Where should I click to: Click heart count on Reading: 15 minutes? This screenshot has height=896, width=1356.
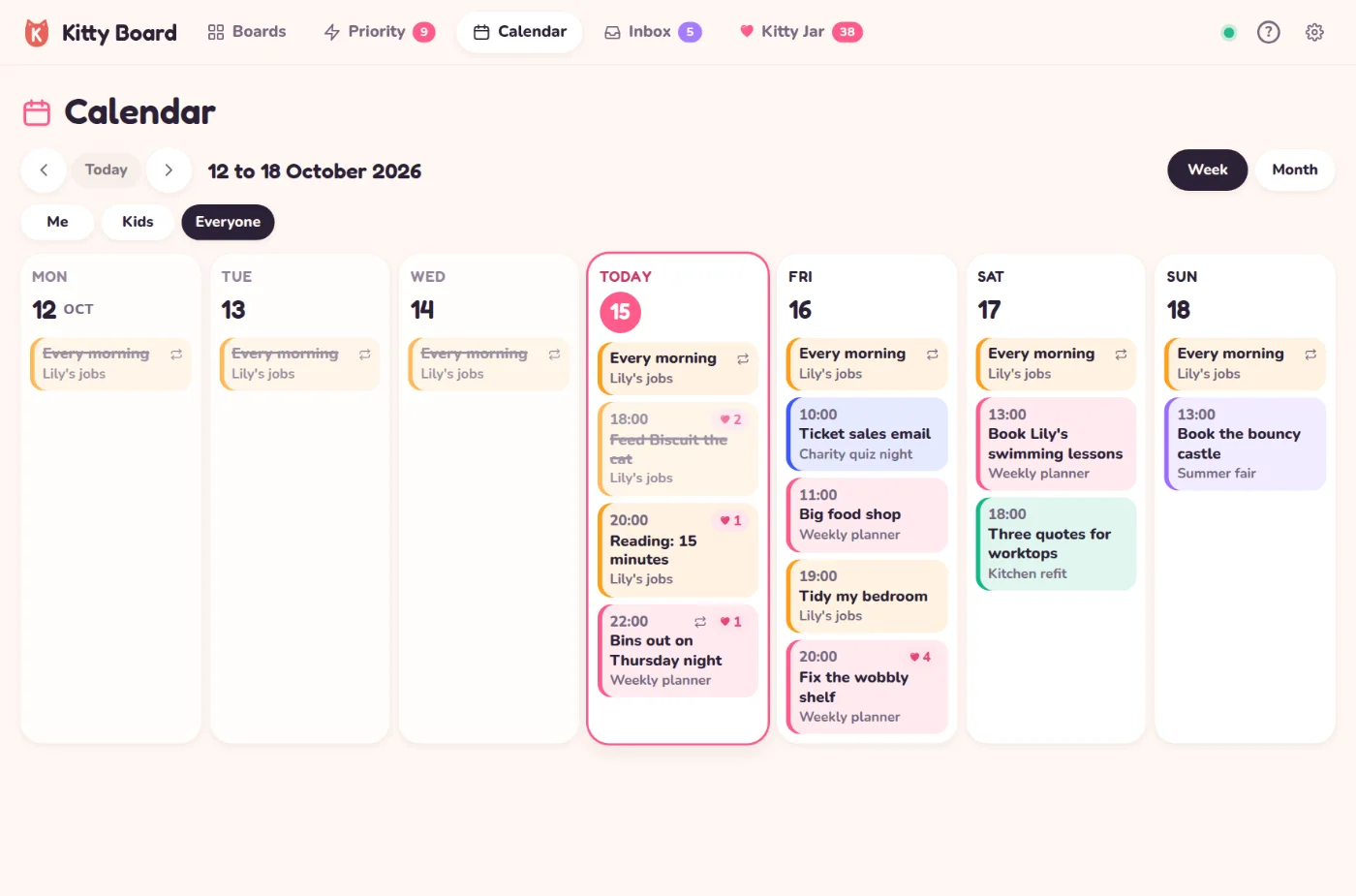point(731,520)
